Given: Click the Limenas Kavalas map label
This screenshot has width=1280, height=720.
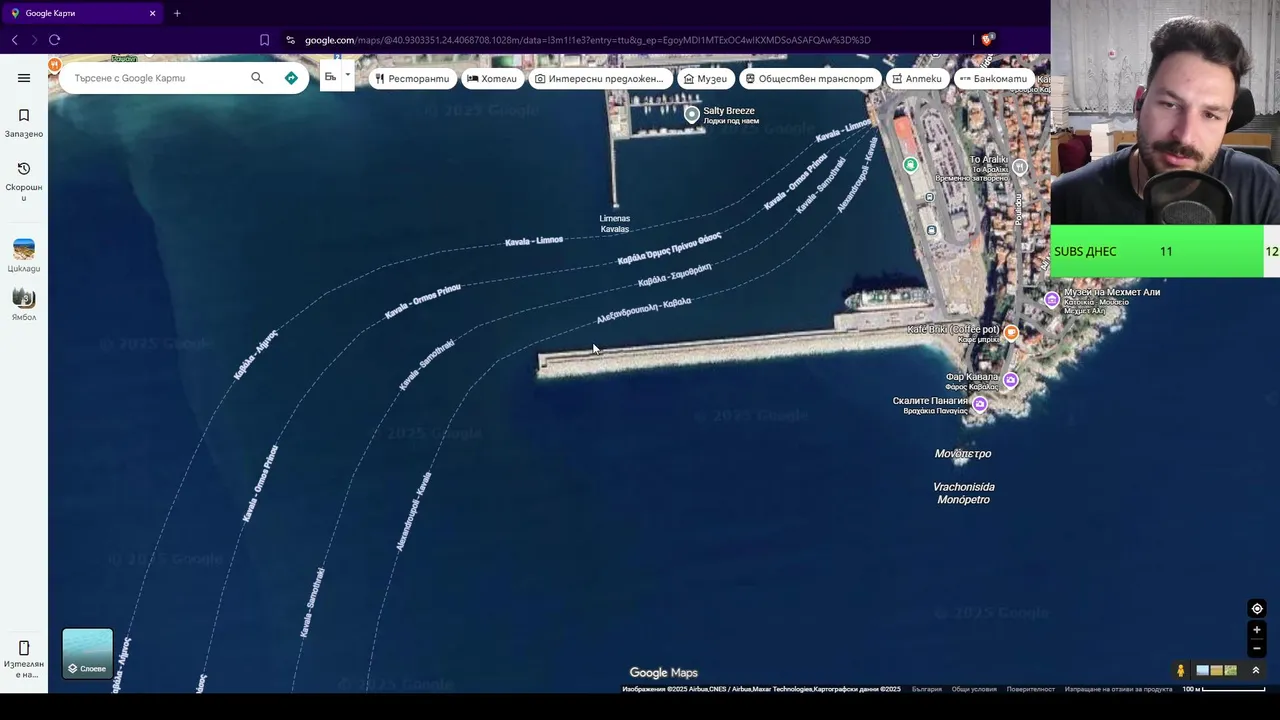Looking at the screenshot, I should pyautogui.click(x=615, y=224).
